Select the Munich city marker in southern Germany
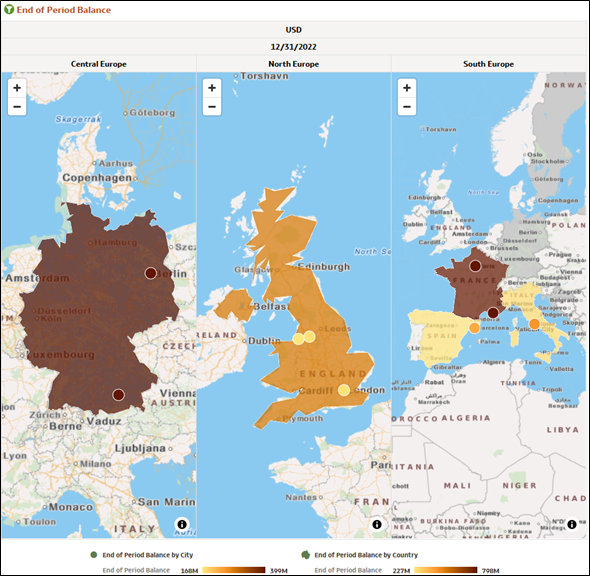Screen dimensions: 590x576 point(118,395)
